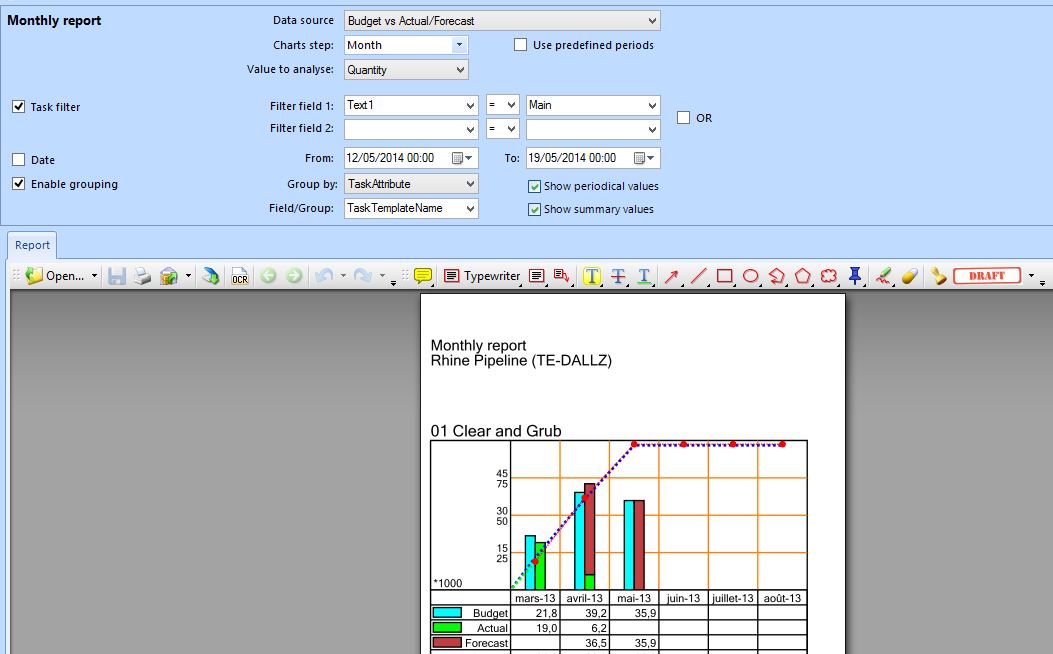Click the Budget value 39,2 cell

click(x=585, y=614)
